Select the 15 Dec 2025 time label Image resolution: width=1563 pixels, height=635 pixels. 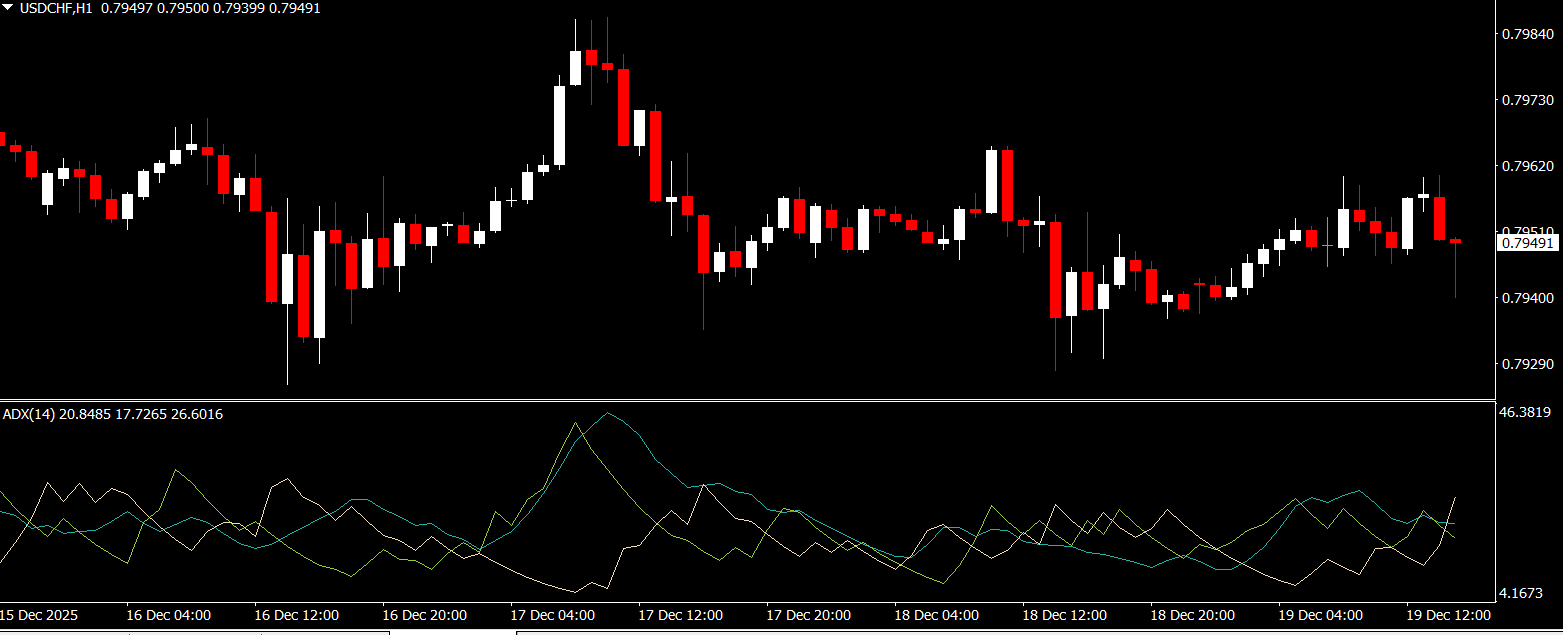click(x=39, y=615)
